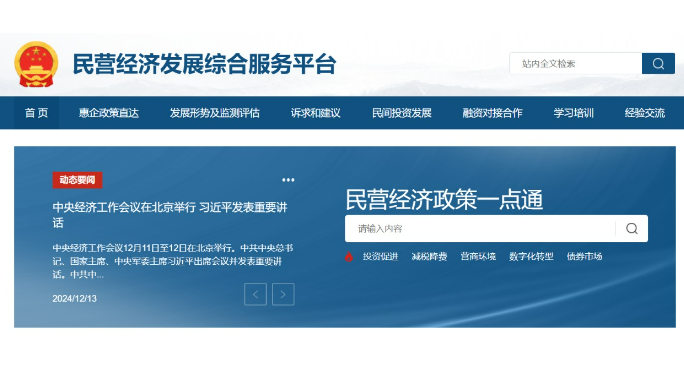
Task: Focus the 站内全文检索 search field
Action: click(576, 64)
